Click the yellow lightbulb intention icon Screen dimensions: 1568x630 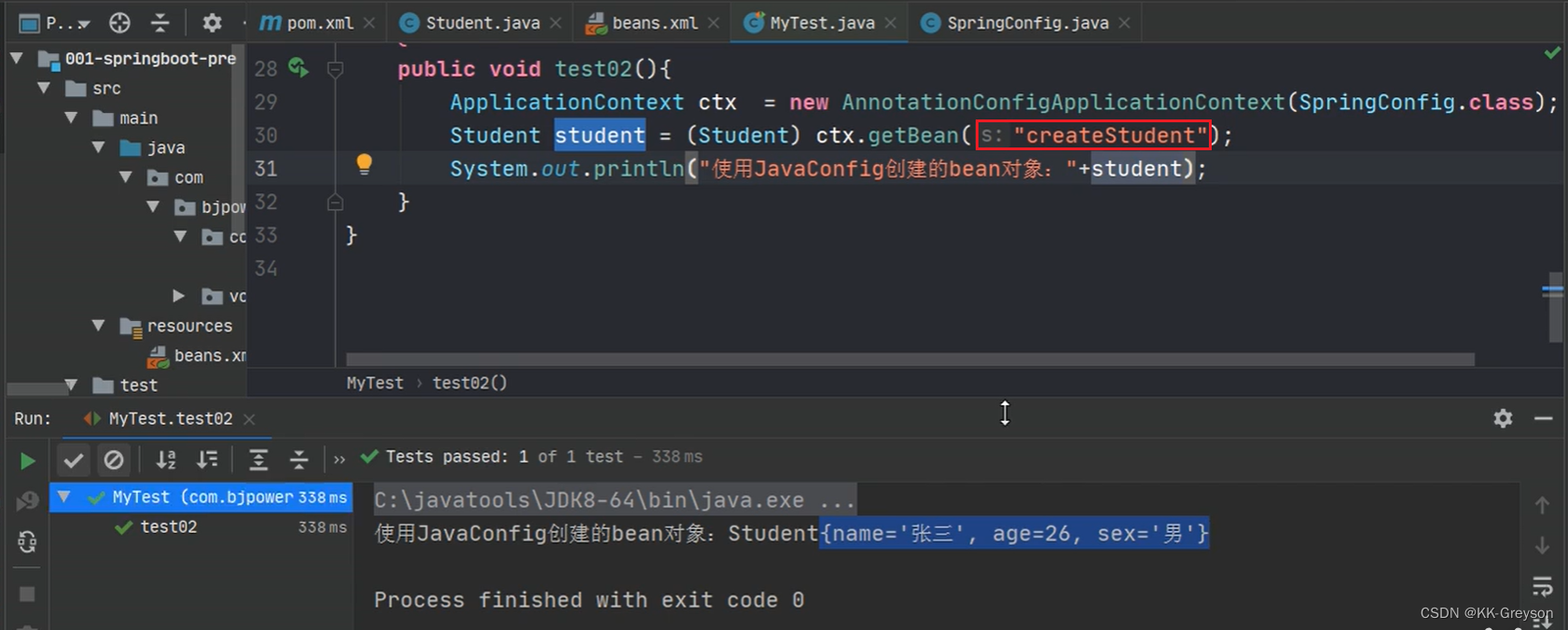pyautogui.click(x=364, y=164)
